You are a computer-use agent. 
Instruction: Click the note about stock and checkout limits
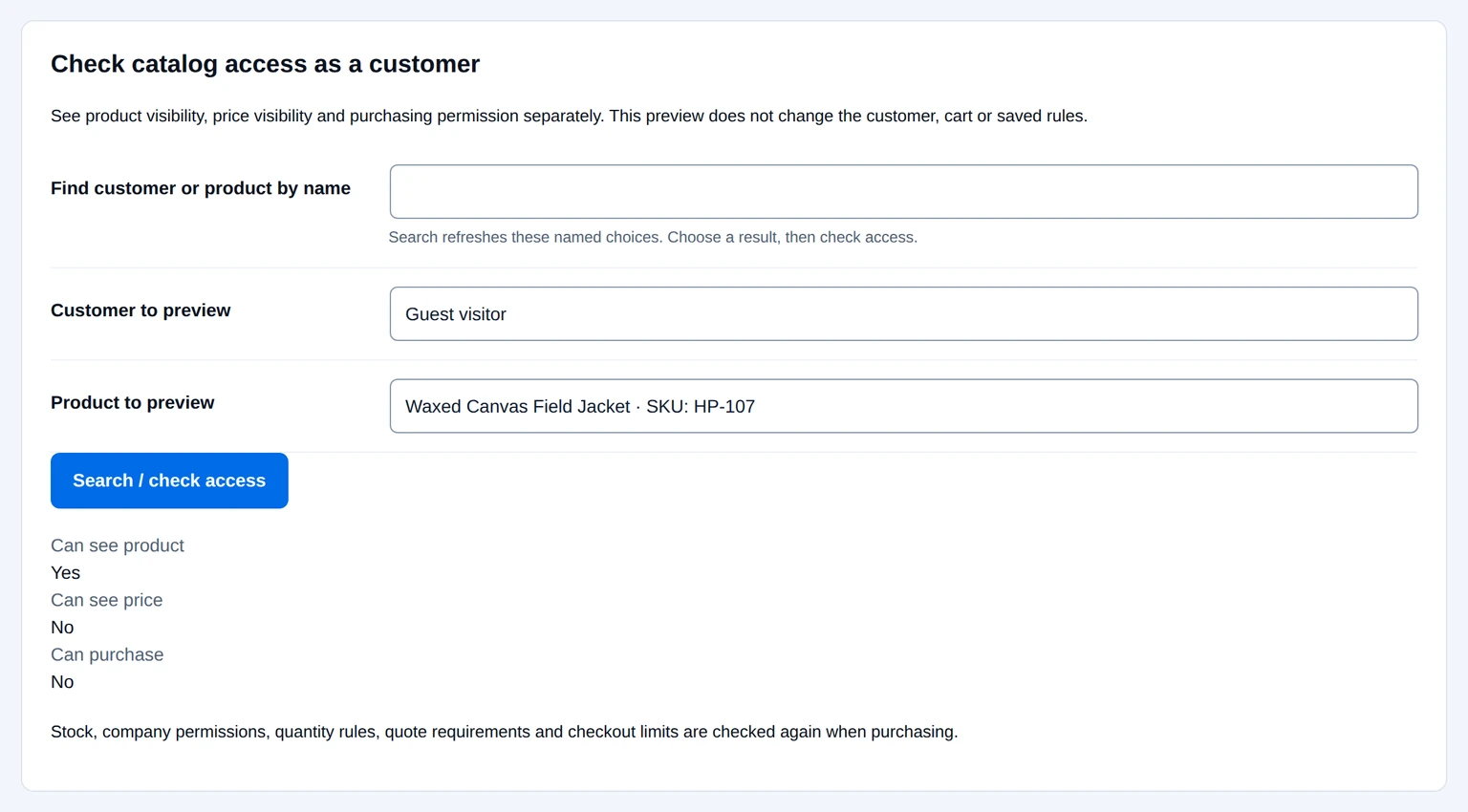point(504,732)
